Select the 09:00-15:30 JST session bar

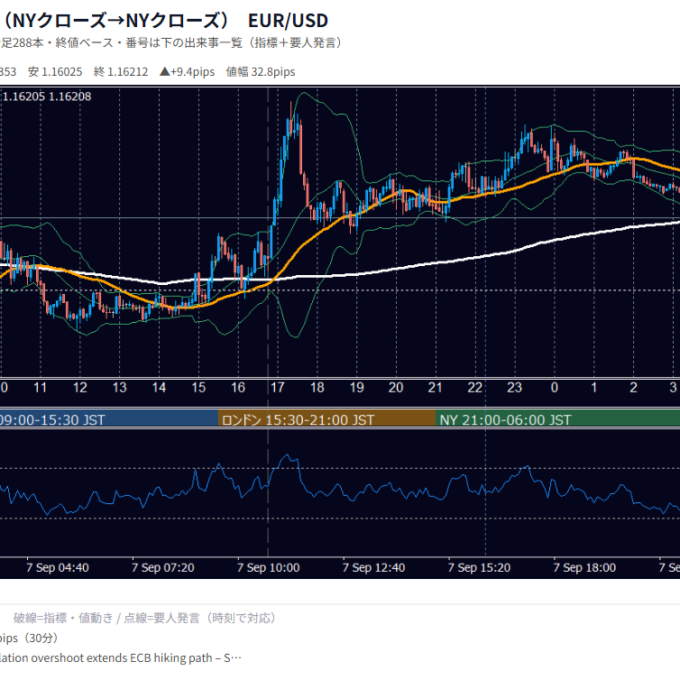pos(109,419)
